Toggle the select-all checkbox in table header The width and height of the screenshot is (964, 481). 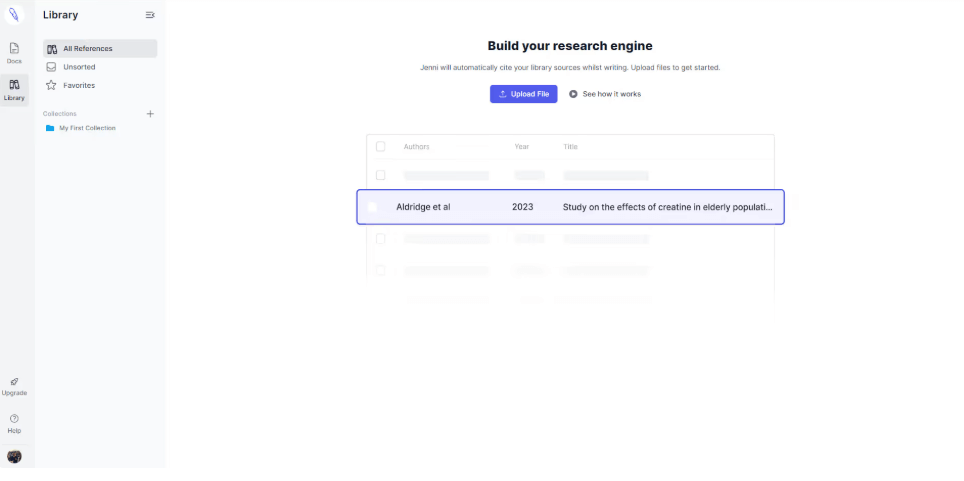[380, 147]
